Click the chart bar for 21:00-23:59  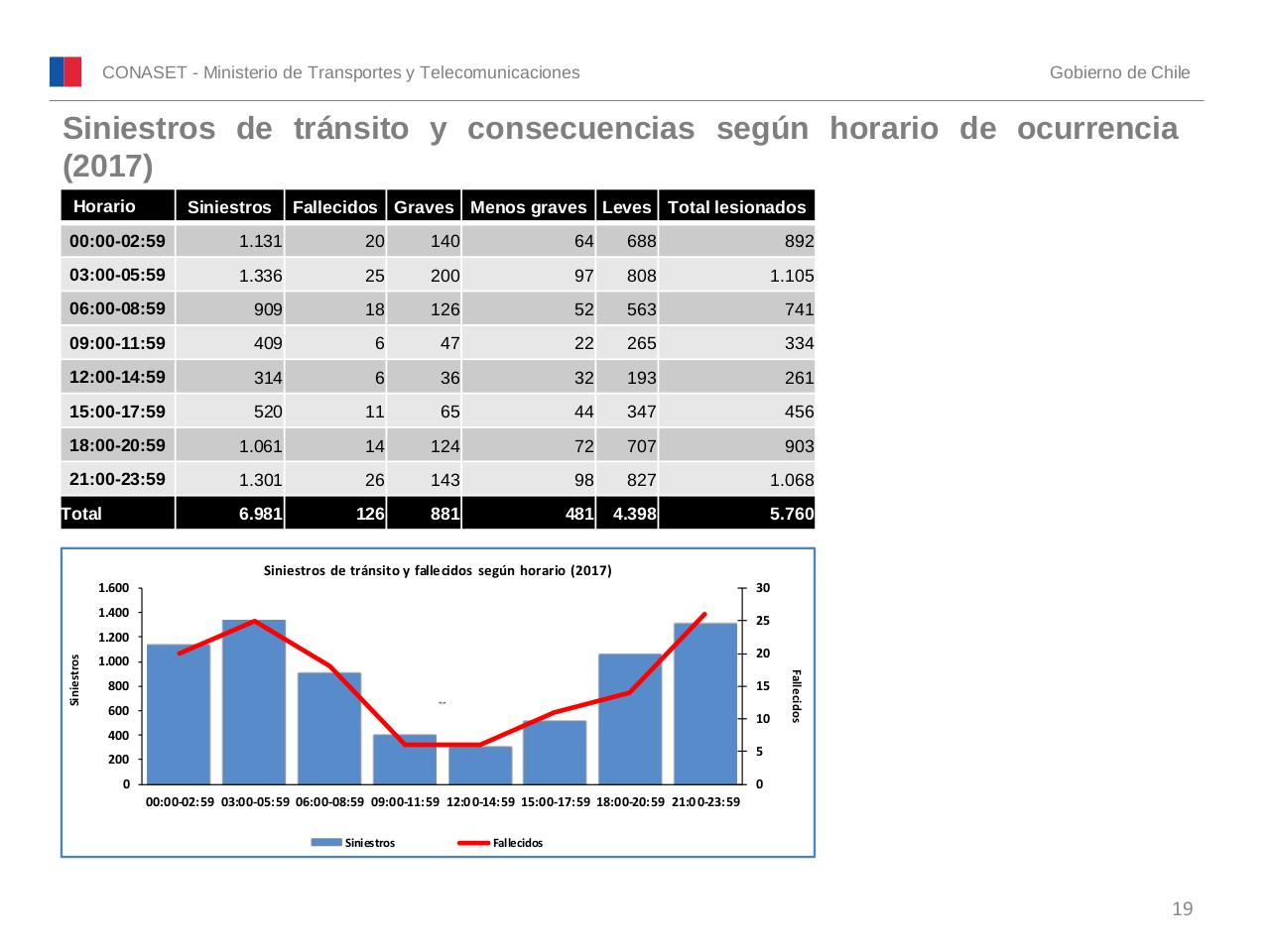click(705, 704)
